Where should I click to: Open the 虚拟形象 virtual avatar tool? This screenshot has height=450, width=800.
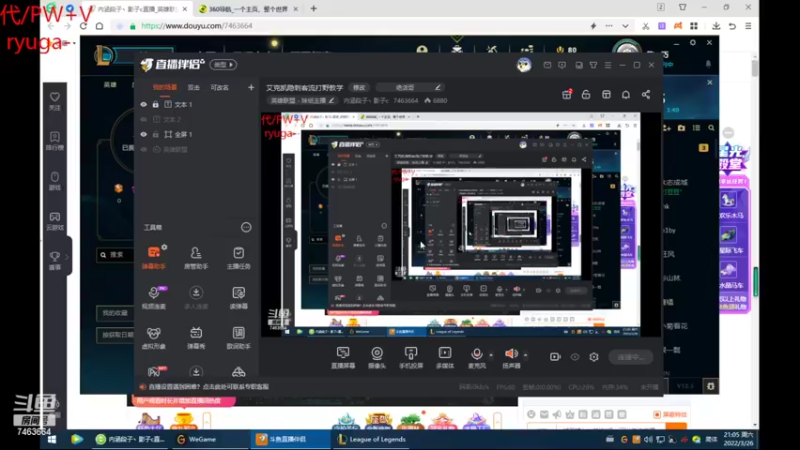point(154,338)
